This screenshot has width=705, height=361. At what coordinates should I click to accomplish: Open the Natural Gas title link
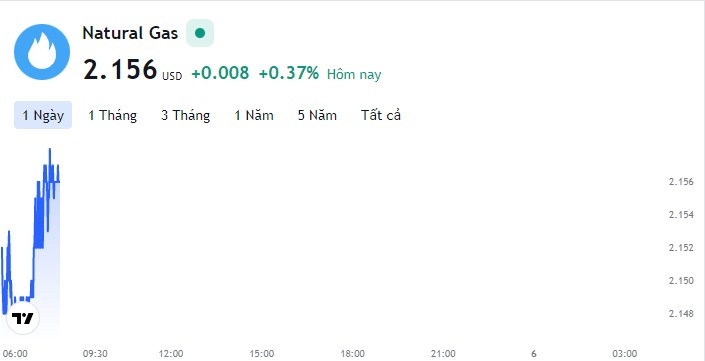130,33
